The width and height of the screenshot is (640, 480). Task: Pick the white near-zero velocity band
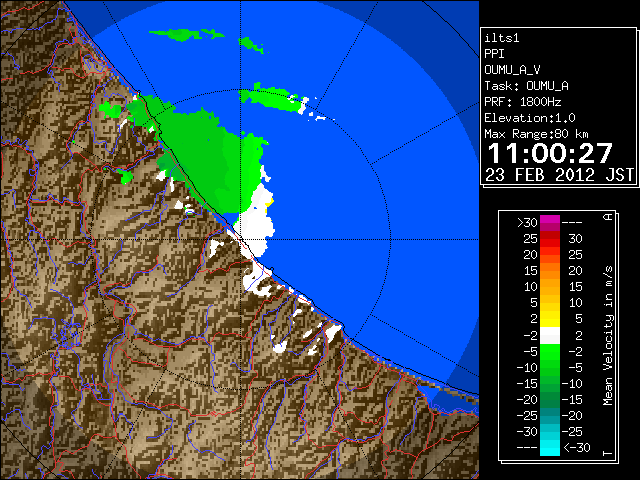click(550, 336)
